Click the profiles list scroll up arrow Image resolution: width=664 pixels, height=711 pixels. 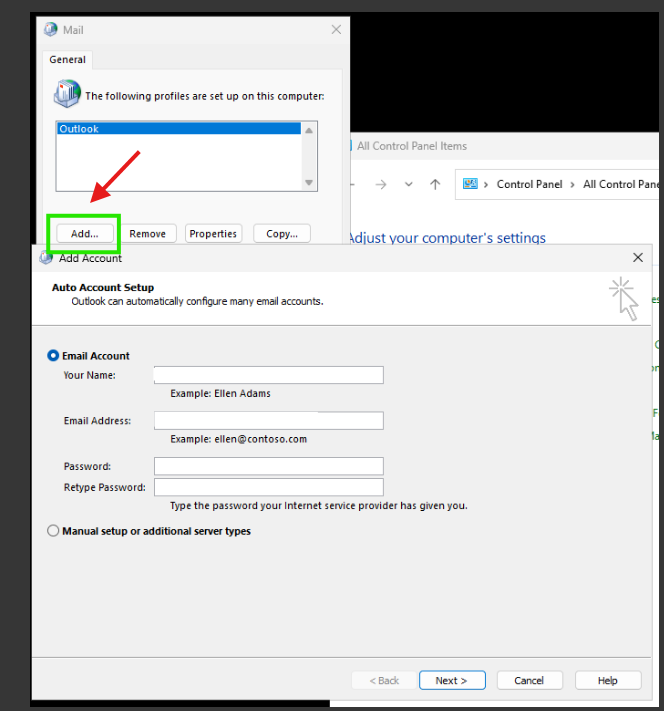309,131
